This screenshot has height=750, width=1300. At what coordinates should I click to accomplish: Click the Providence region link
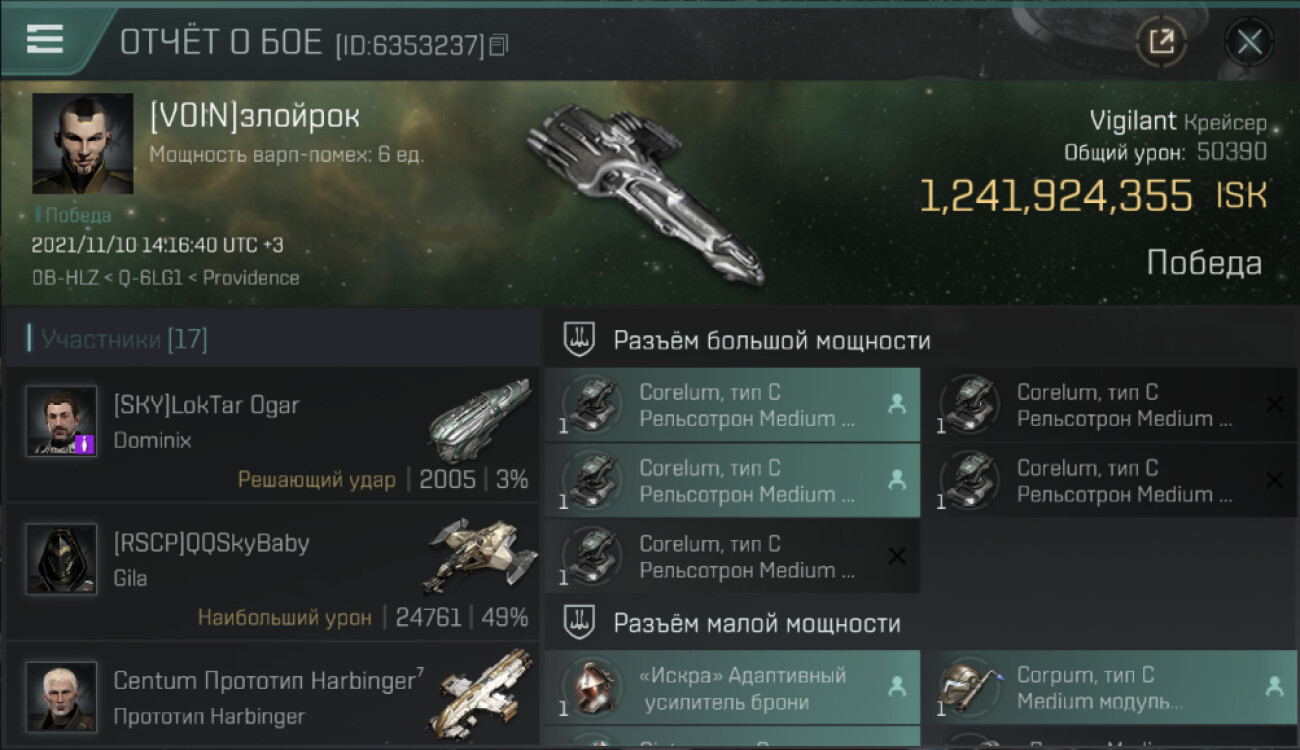pyautogui.click(x=251, y=278)
